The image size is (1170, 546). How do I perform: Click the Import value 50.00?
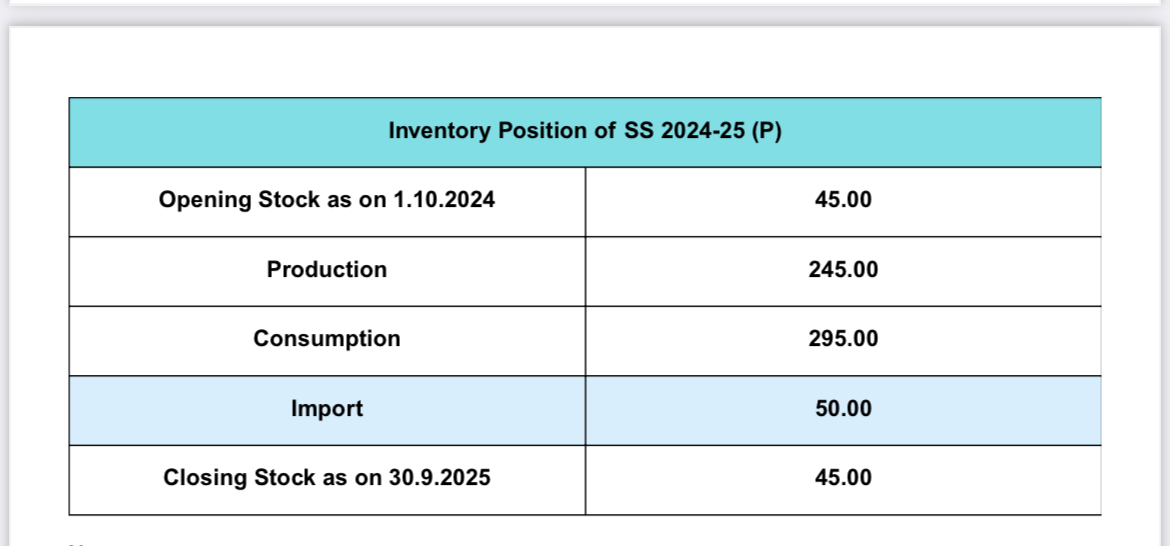843,409
